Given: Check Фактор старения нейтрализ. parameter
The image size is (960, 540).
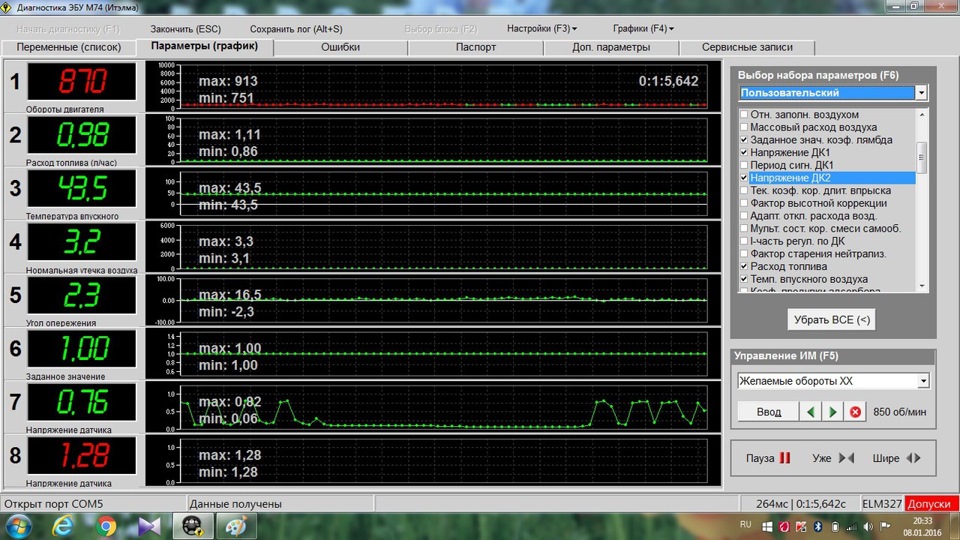Looking at the screenshot, I should coord(744,253).
